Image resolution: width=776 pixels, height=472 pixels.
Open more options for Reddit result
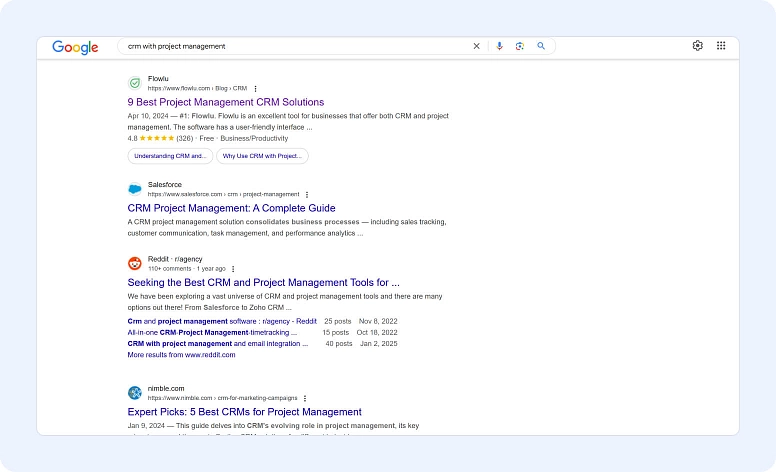tap(233, 269)
